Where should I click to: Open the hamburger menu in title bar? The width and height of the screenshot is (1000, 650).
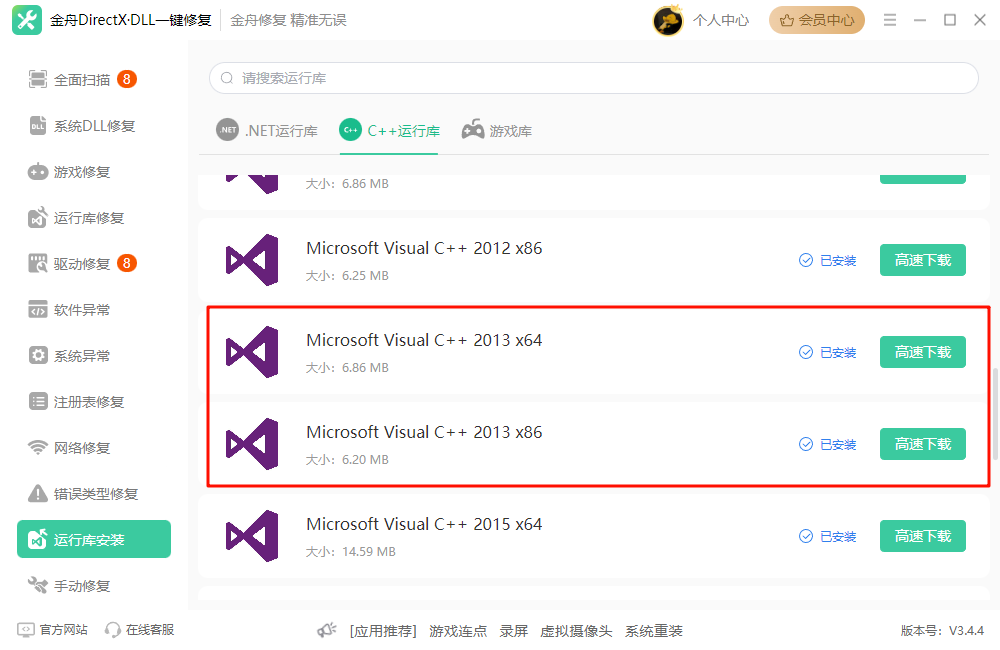pyautogui.click(x=890, y=20)
